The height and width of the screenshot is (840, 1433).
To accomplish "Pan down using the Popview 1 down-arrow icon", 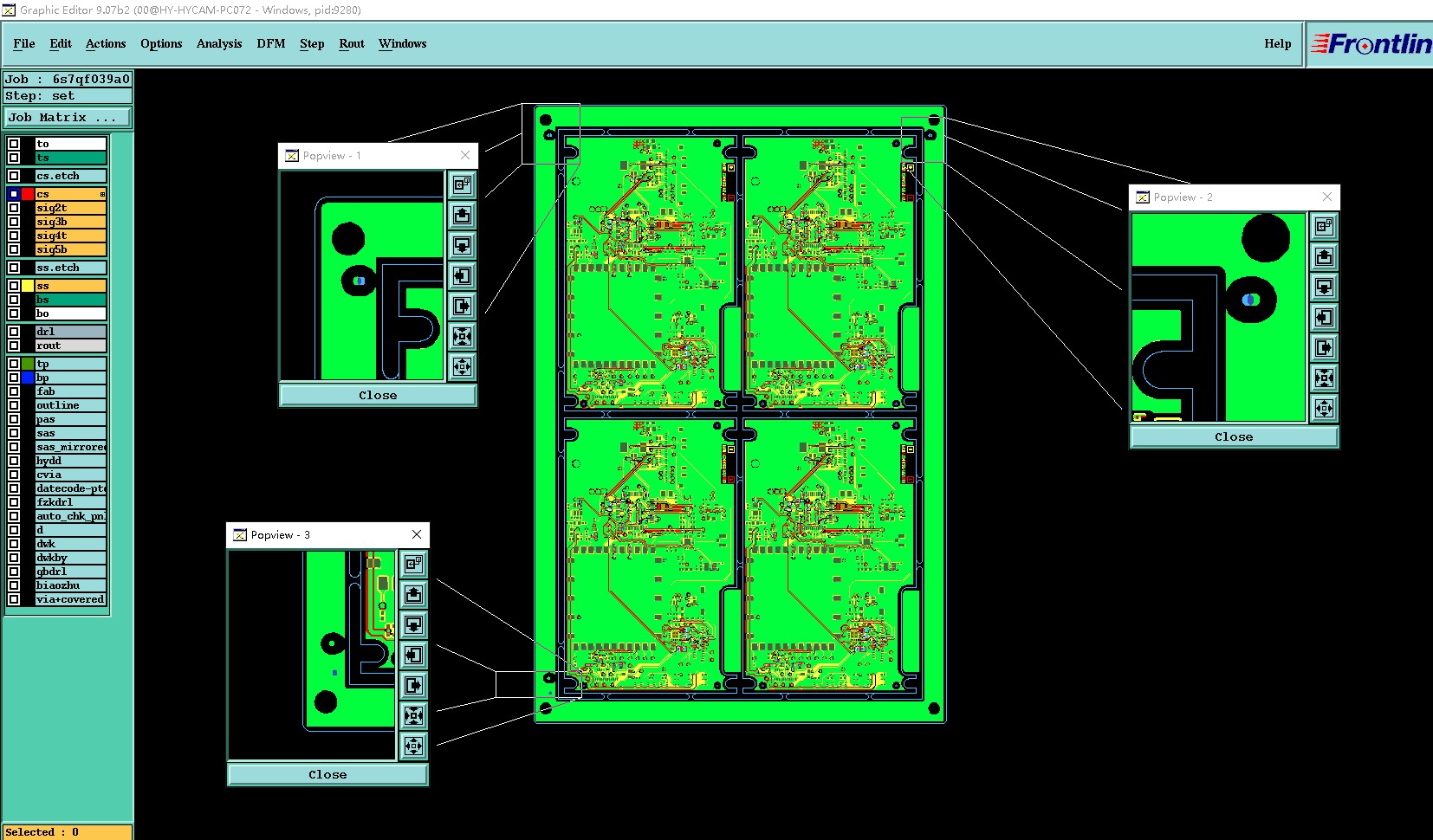I will (x=463, y=245).
